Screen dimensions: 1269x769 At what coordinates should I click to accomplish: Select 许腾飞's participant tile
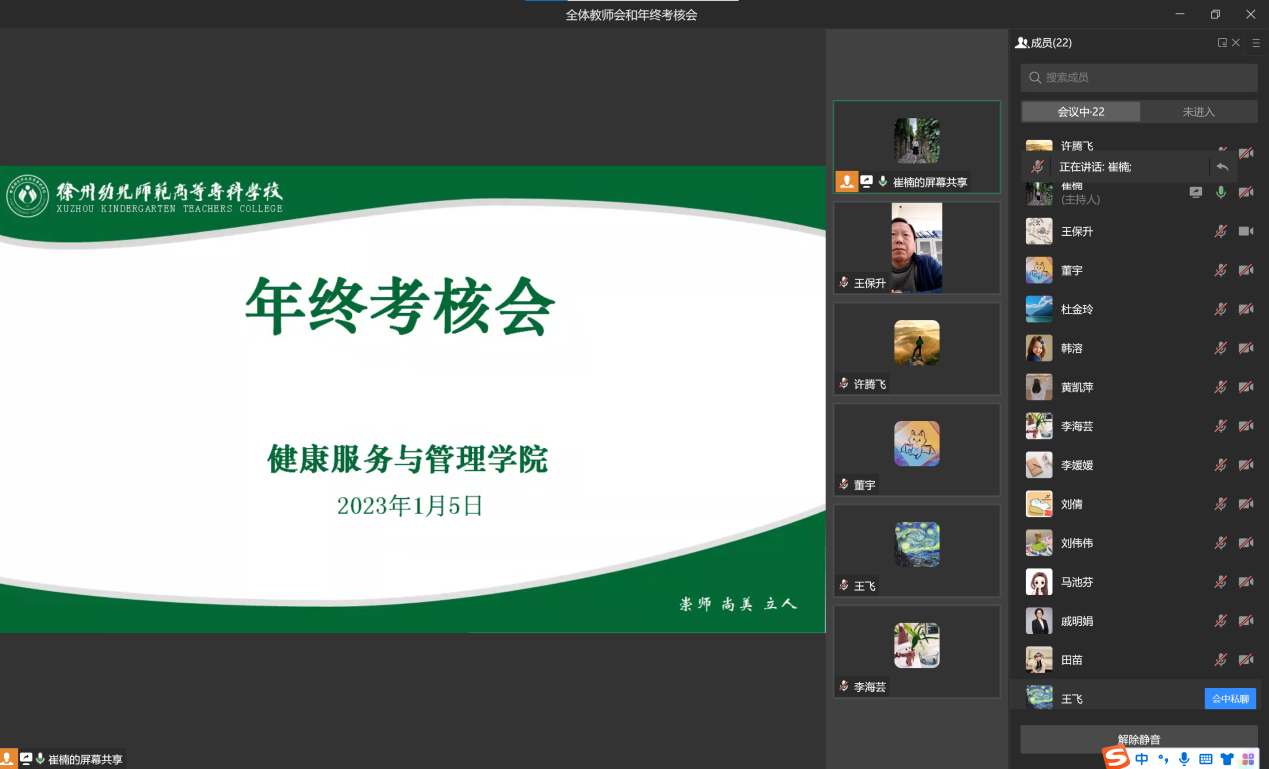(917, 349)
